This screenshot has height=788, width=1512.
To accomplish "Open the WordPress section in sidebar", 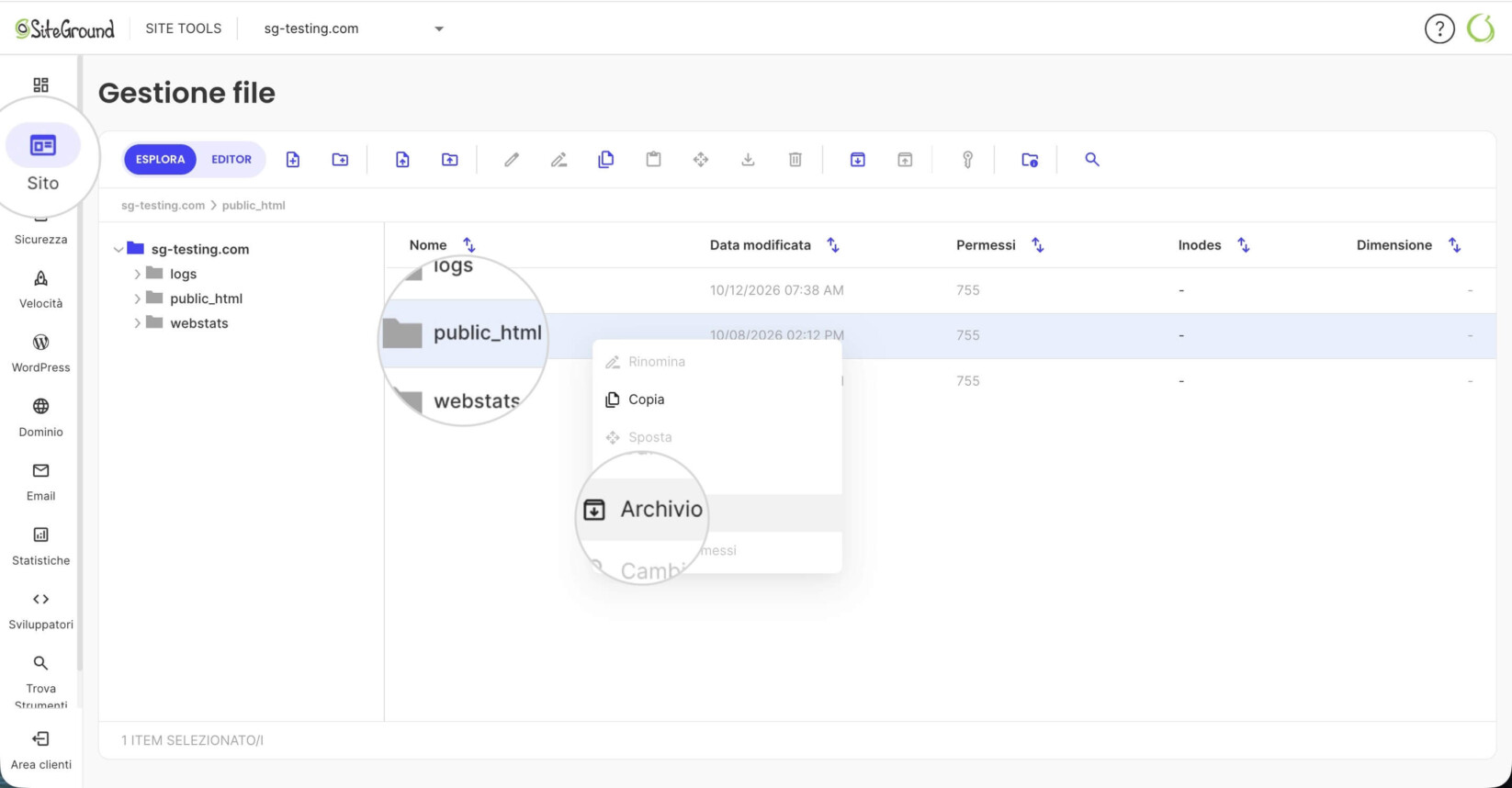I will coord(40,354).
